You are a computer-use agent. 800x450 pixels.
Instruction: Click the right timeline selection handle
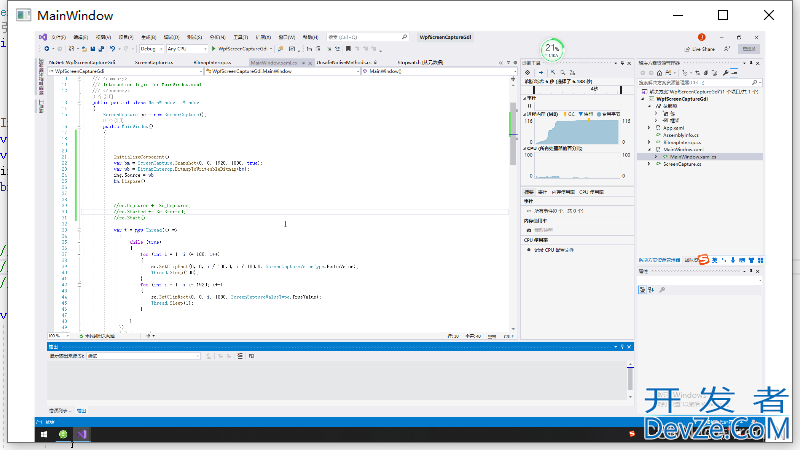[x=621, y=90]
